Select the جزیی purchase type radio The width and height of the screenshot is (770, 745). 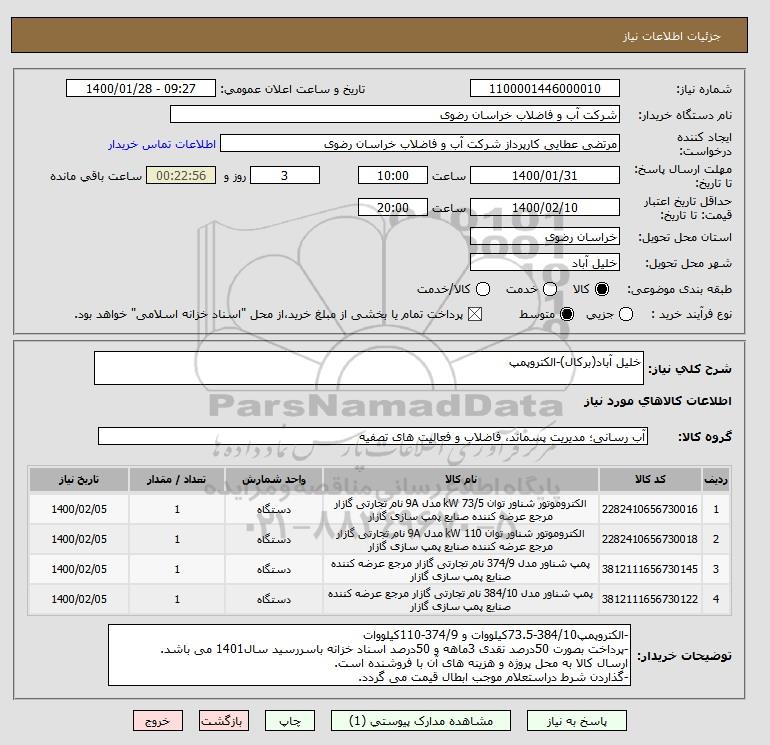(x=626, y=314)
